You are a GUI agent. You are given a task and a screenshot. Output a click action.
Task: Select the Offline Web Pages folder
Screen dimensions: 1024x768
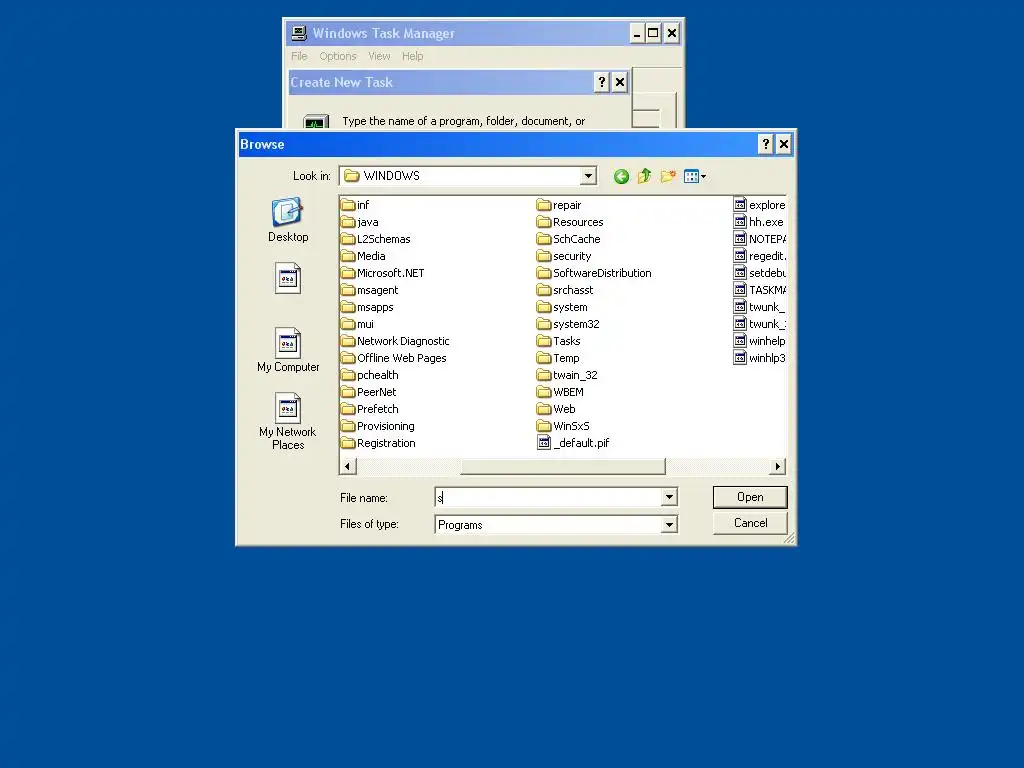point(394,358)
